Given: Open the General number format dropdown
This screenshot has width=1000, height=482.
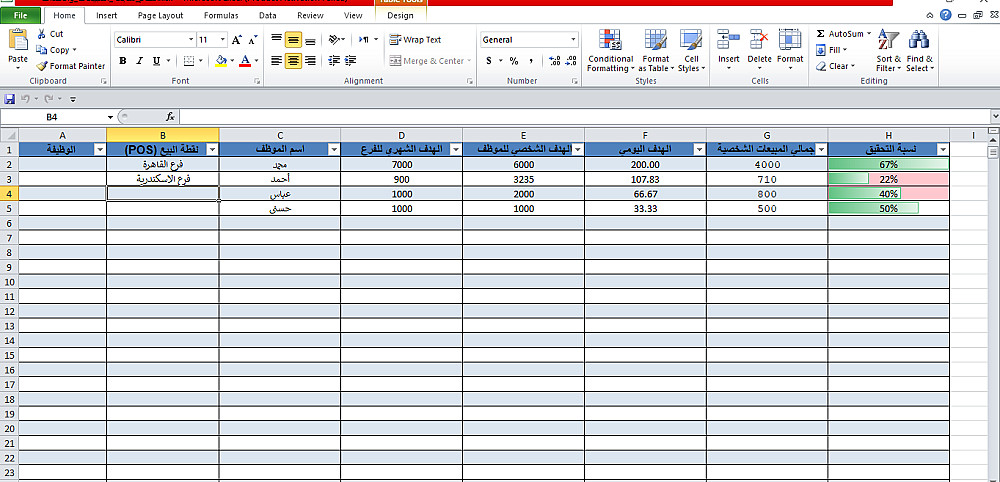Looking at the screenshot, I should coord(573,40).
